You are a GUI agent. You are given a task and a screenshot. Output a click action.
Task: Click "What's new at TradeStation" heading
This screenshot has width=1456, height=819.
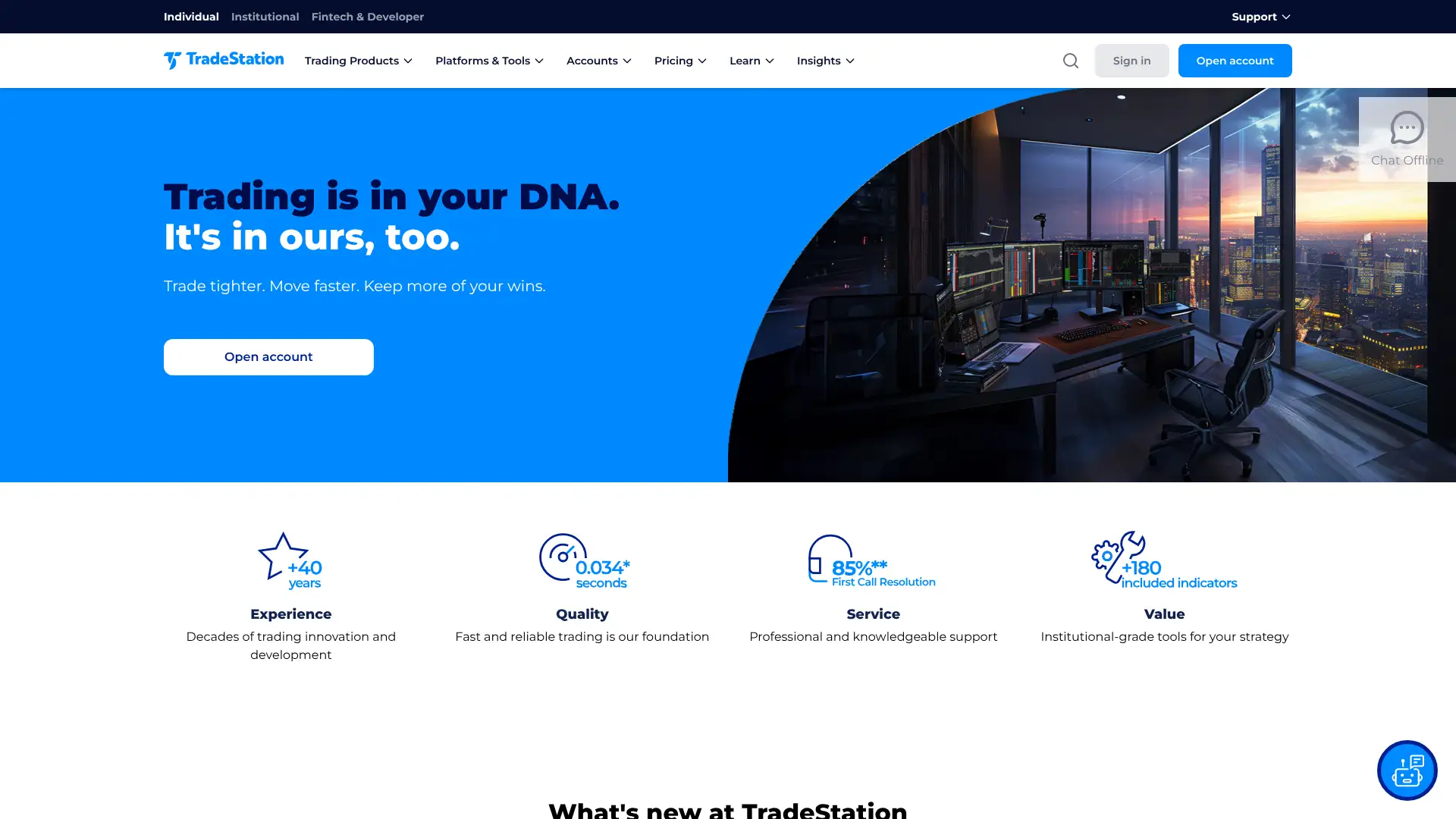click(x=728, y=810)
